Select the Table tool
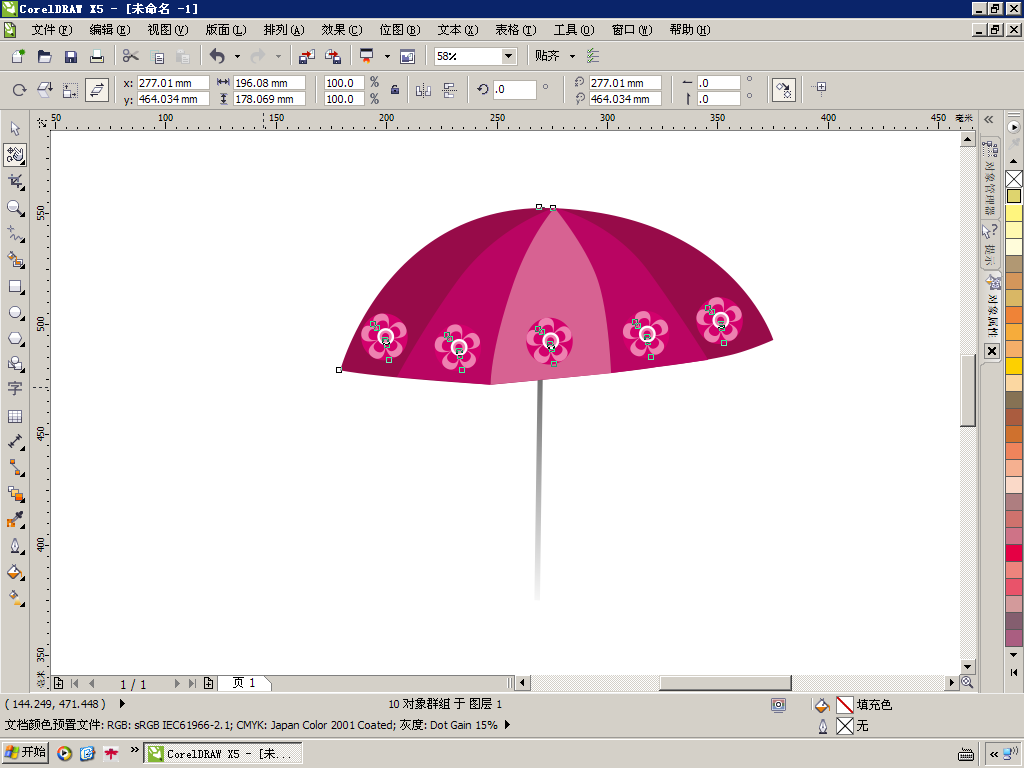This screenshot has width=1024, height=768. 15,416
